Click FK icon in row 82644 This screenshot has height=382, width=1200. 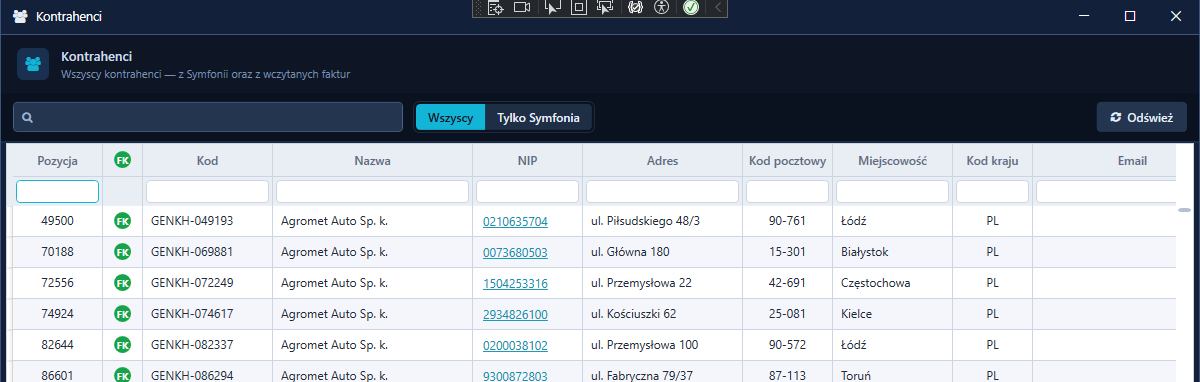[x=122, y=345]
